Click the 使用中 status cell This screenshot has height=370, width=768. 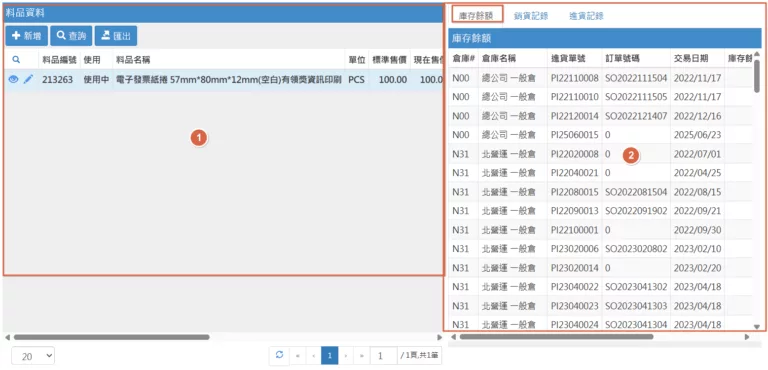[96, 79]
